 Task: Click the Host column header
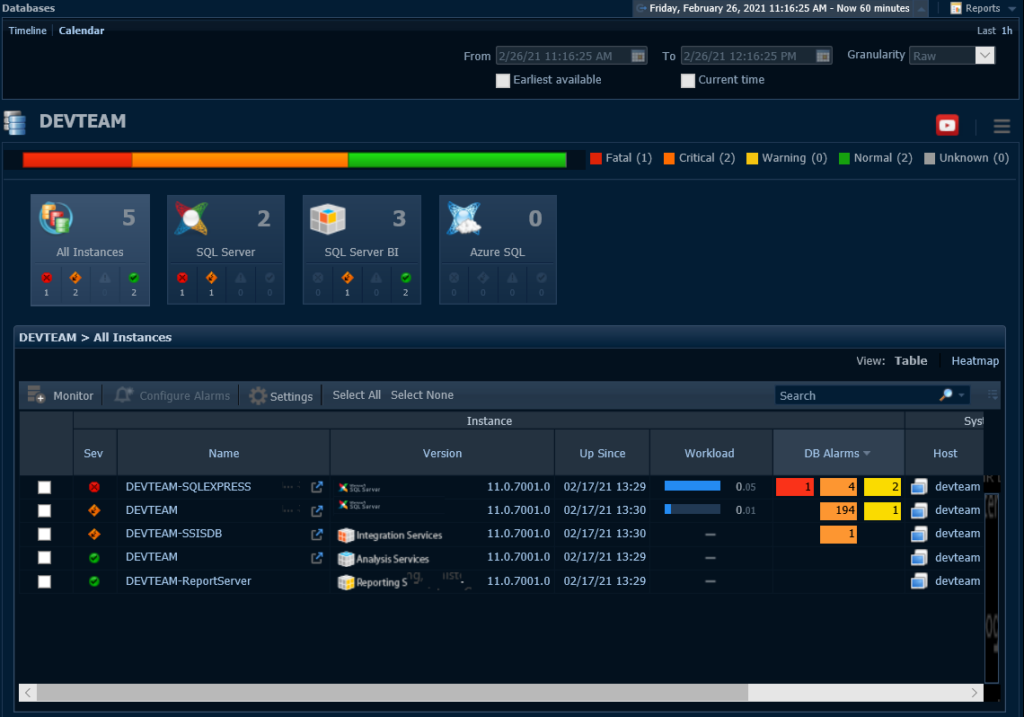(x=944, y=453)
